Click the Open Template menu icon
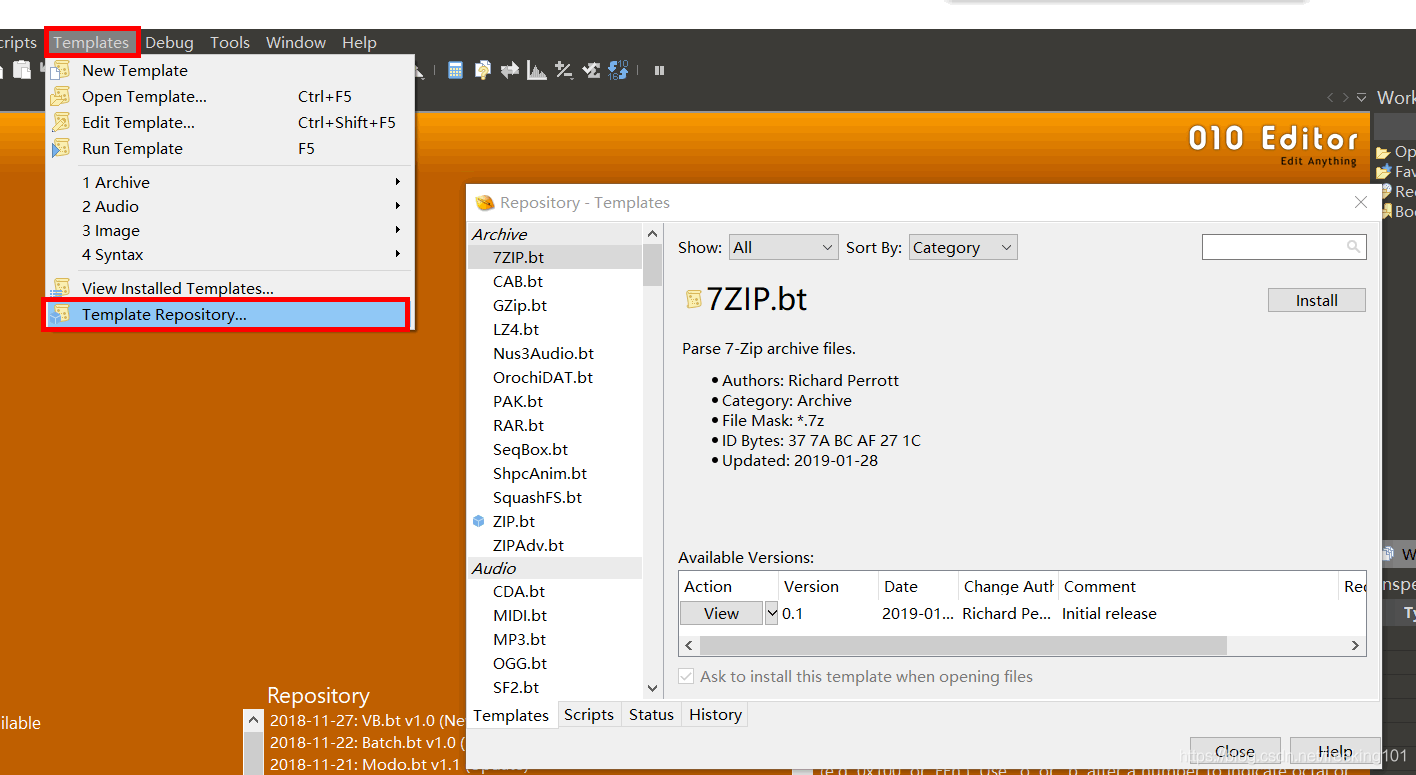The height and width of the screenshot is (775, 1416). pyautogui.click(x=61, y=96)
